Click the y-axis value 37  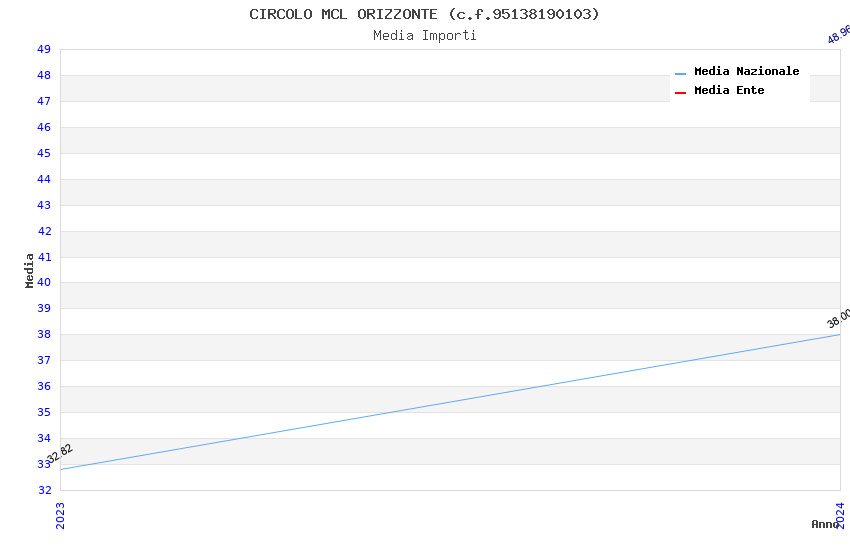pyautogui.click(x=44, y=360)
